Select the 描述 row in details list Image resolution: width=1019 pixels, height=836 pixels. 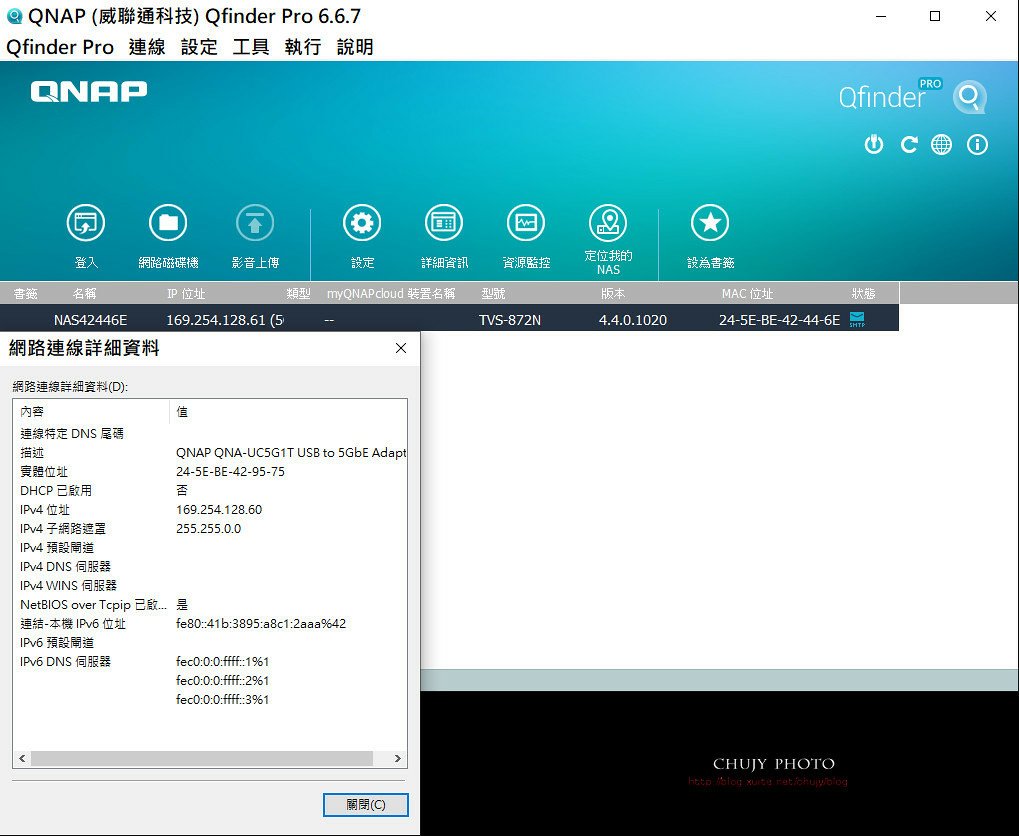pos(210,452)
